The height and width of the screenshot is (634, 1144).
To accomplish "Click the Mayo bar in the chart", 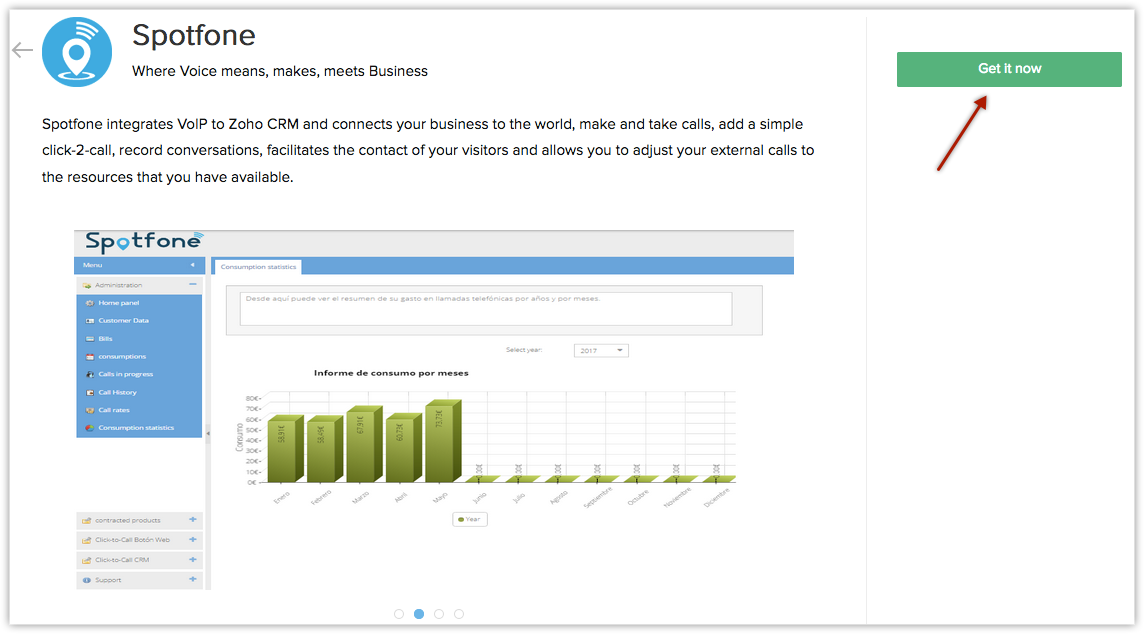I will (x=443, y=441).
